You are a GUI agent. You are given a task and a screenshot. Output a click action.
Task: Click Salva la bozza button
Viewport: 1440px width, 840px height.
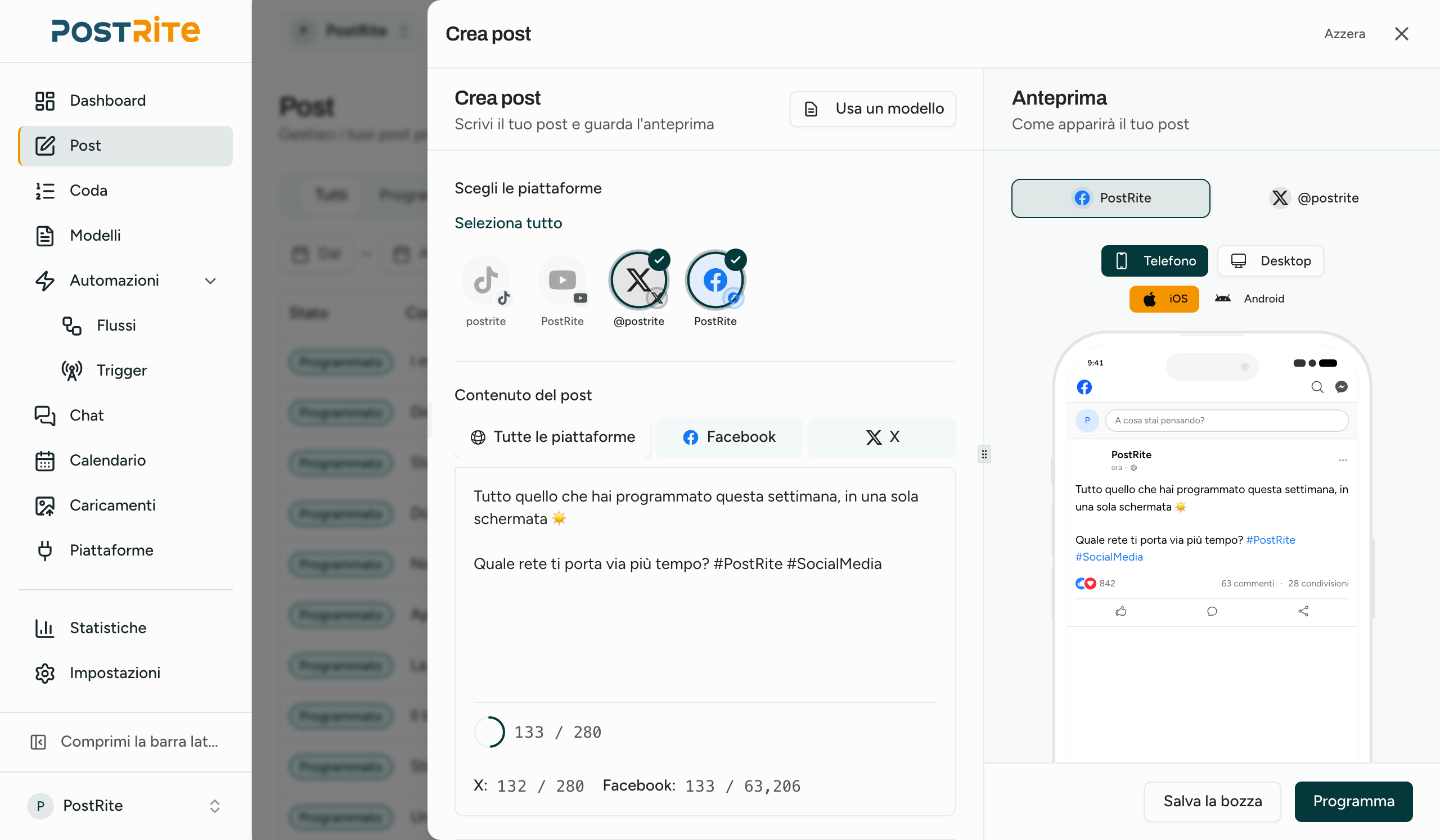pos(1213,802)
